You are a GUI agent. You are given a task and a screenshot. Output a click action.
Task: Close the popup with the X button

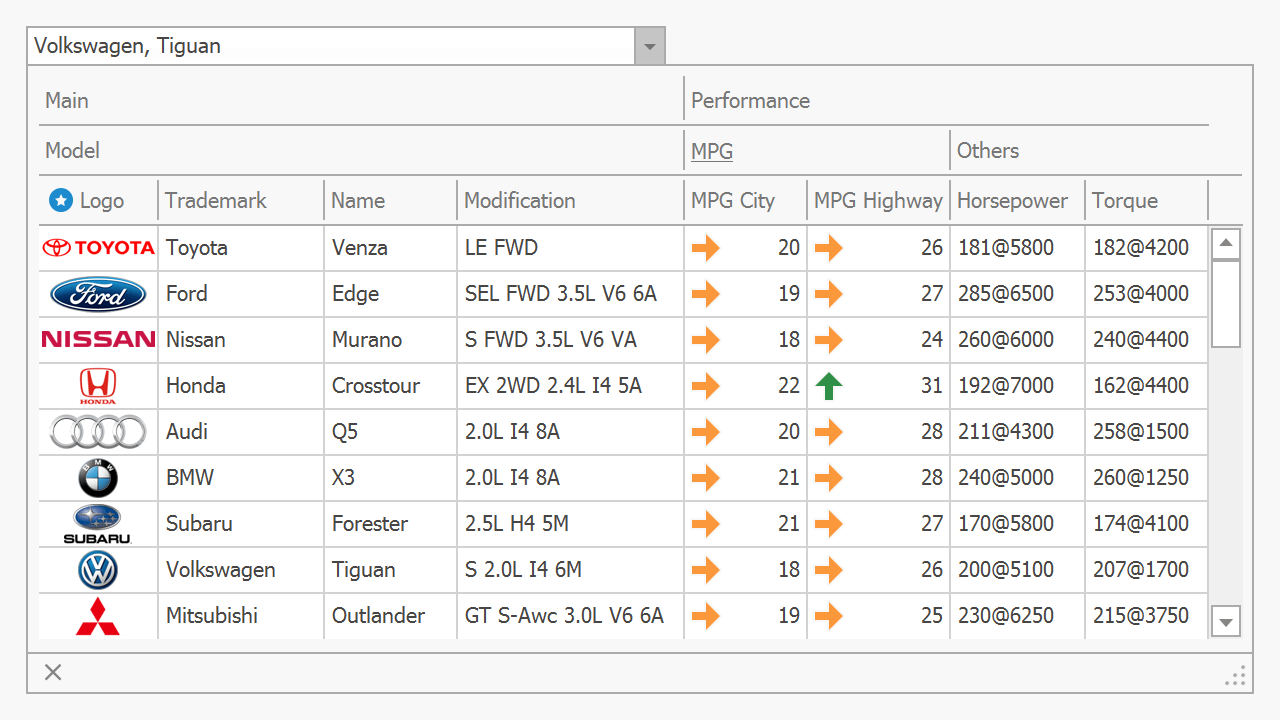point(53,672)
